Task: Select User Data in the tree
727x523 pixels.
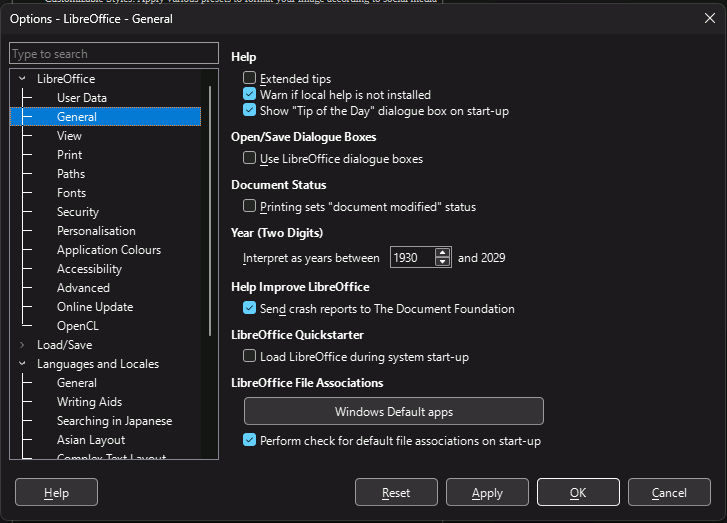Action: coord(82,98)
